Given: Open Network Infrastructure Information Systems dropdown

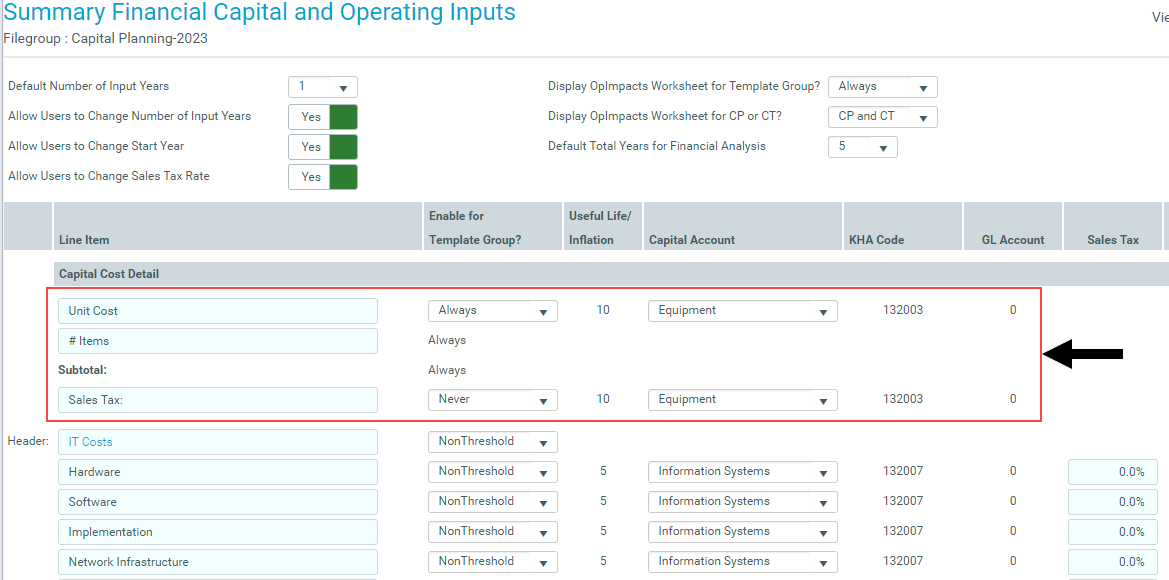Looking at the screenshot, I should tap(742, 562).
